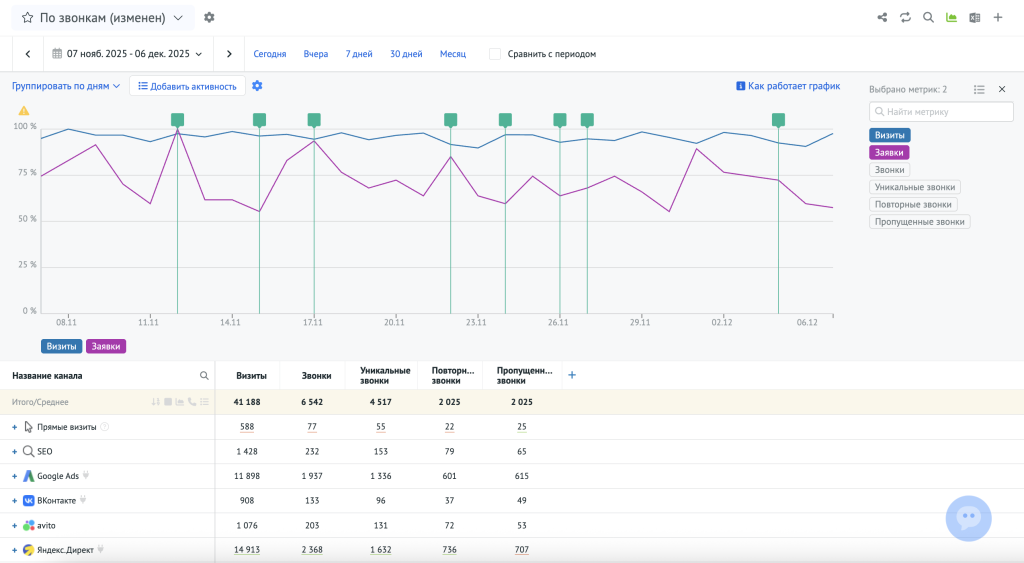Select the '7 дней' period preset
This screenshot has height=563, width=1024.
[359, 54]
